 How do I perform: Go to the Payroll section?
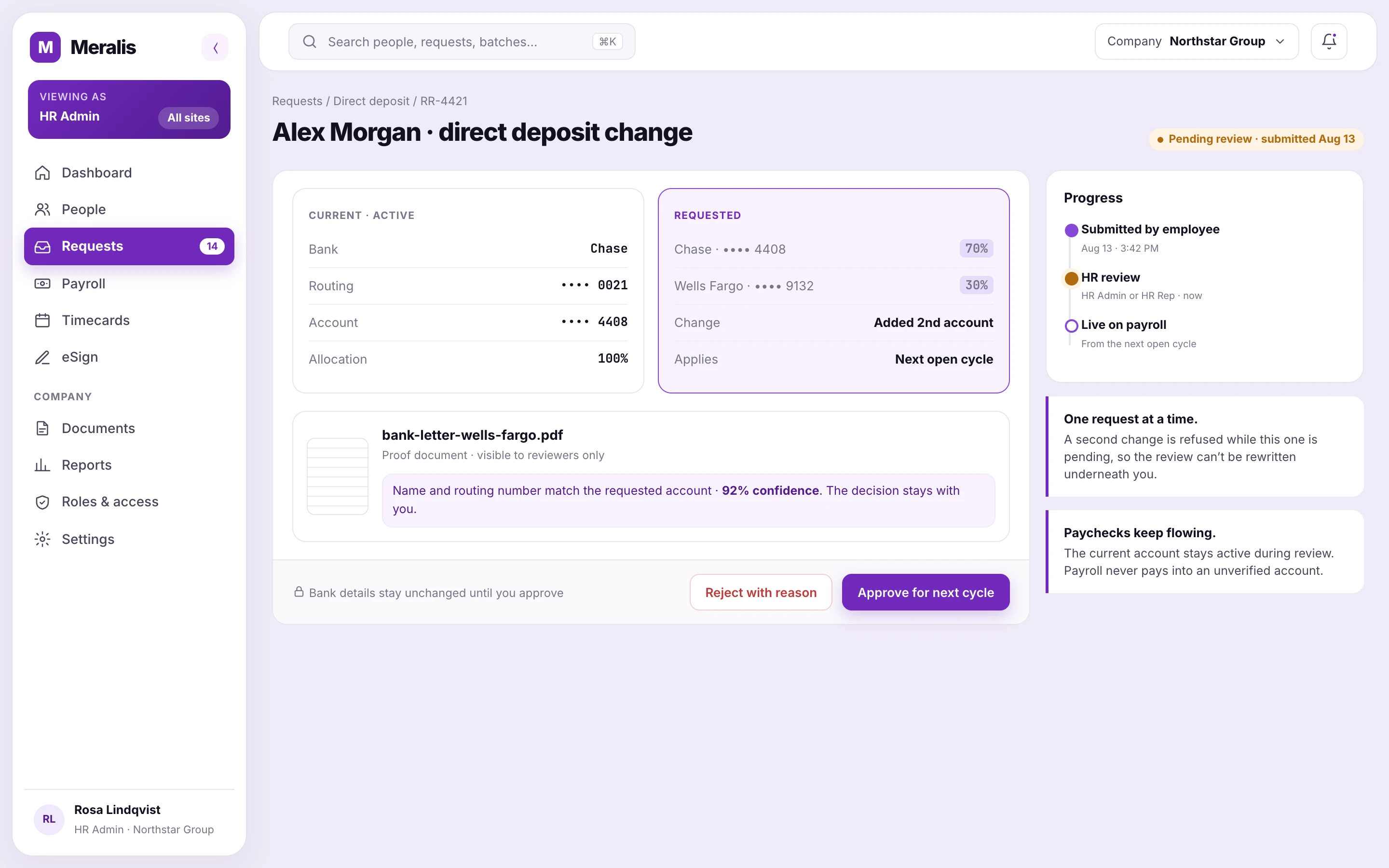tap(129, 284)
